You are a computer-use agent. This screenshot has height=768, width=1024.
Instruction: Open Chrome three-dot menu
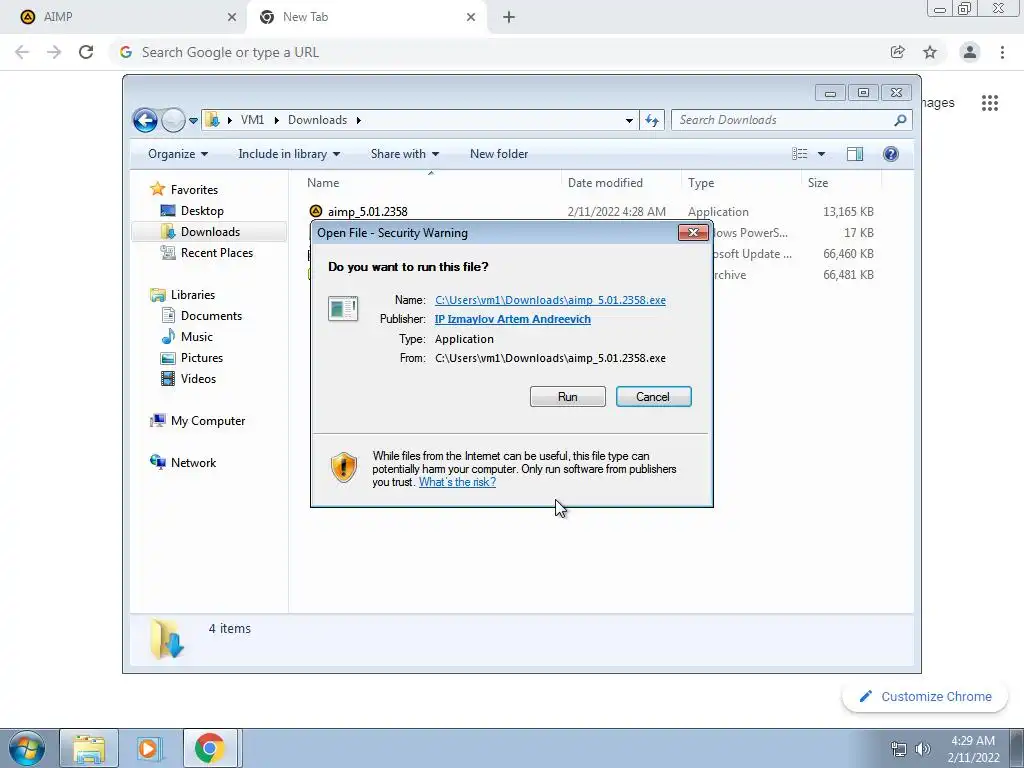[x=1002, y=52]
